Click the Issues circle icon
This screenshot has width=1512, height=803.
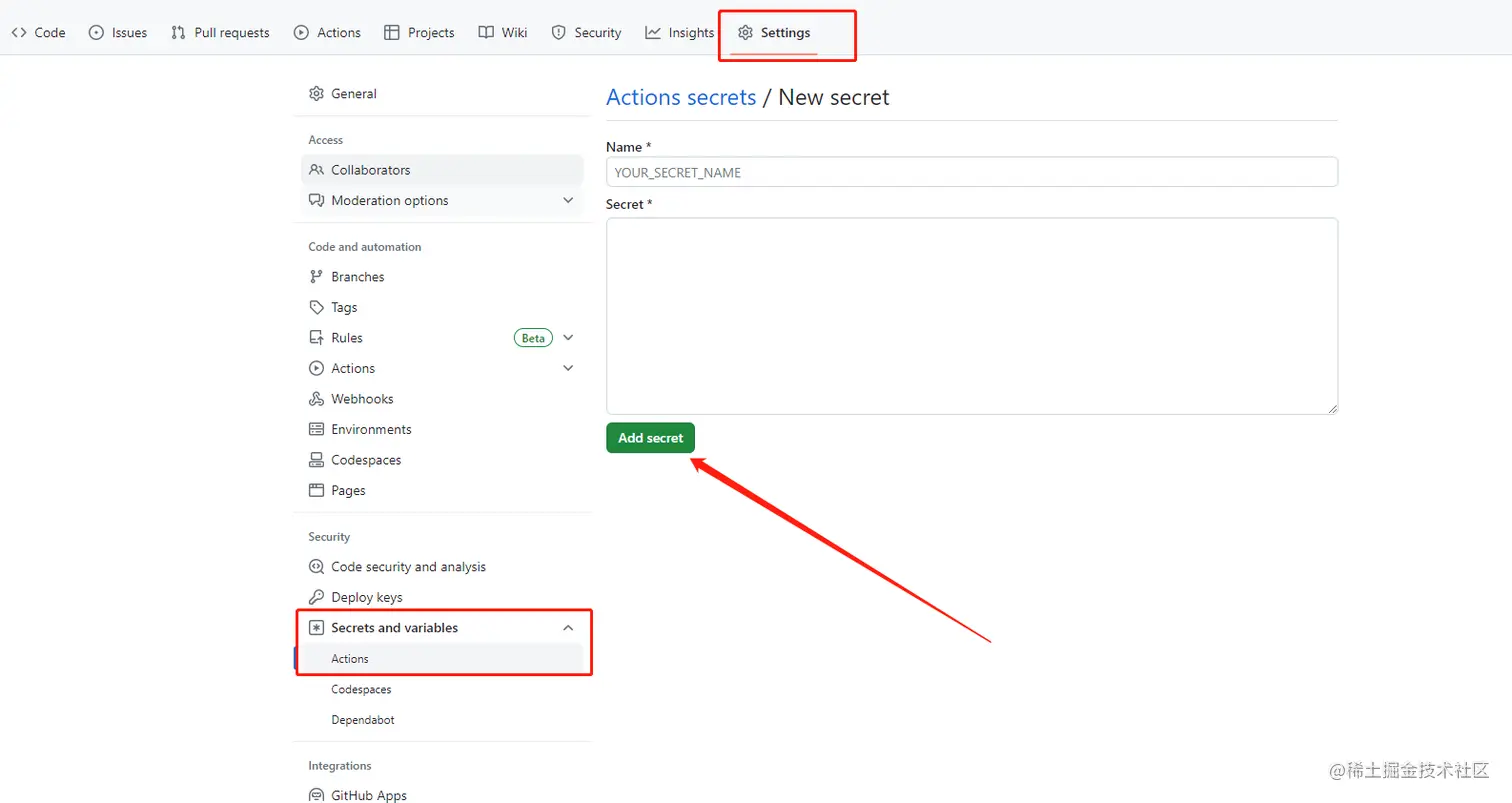point(96,32)
